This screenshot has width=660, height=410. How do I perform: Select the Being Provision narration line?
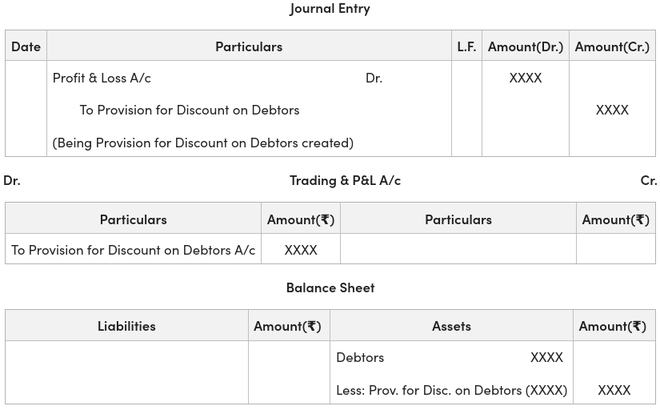203,143
